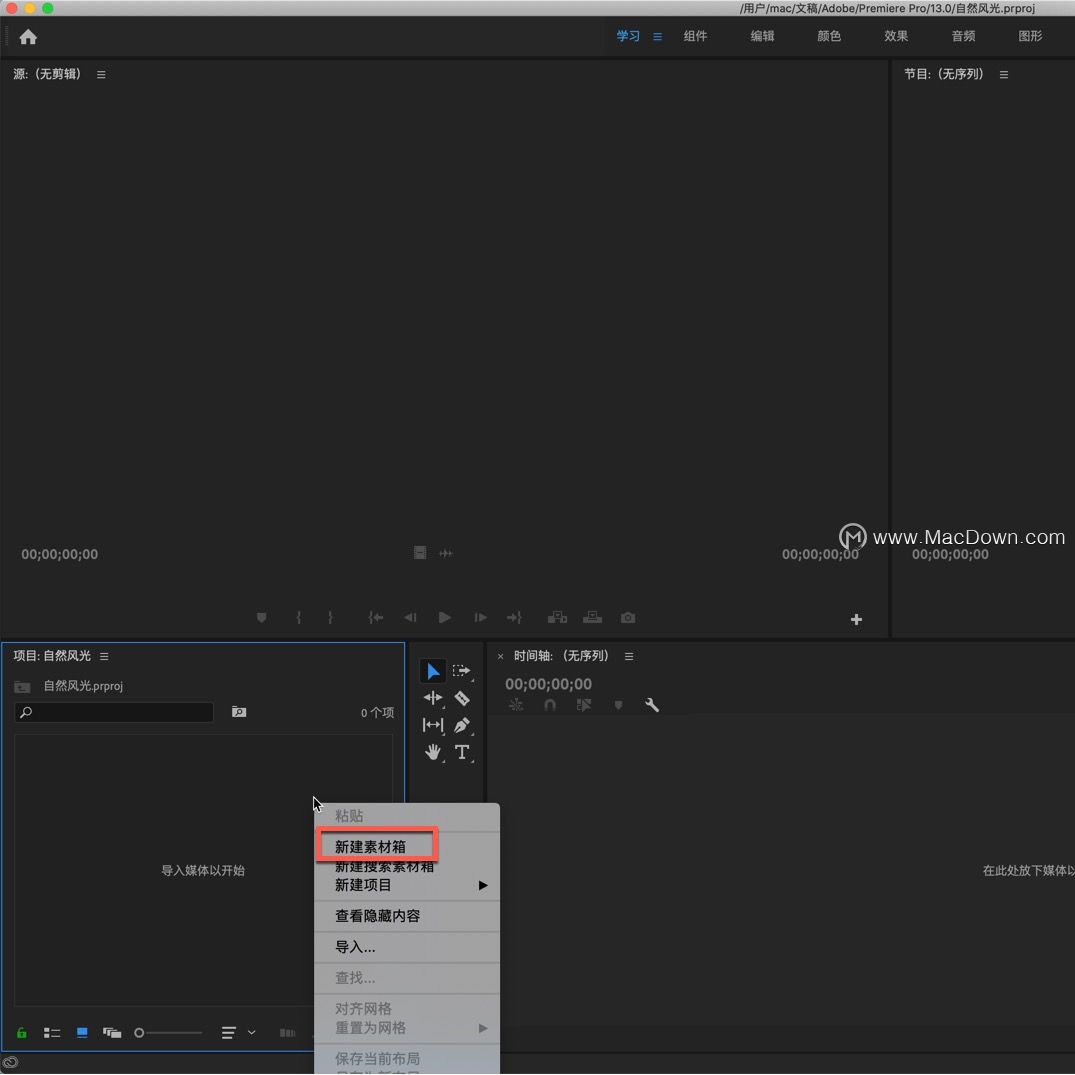Click Export Frame camera icon

628,618
